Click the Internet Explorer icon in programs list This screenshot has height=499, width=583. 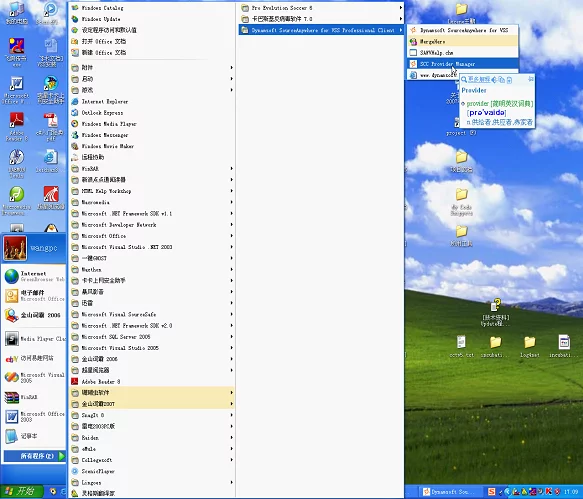coord(75,101)
